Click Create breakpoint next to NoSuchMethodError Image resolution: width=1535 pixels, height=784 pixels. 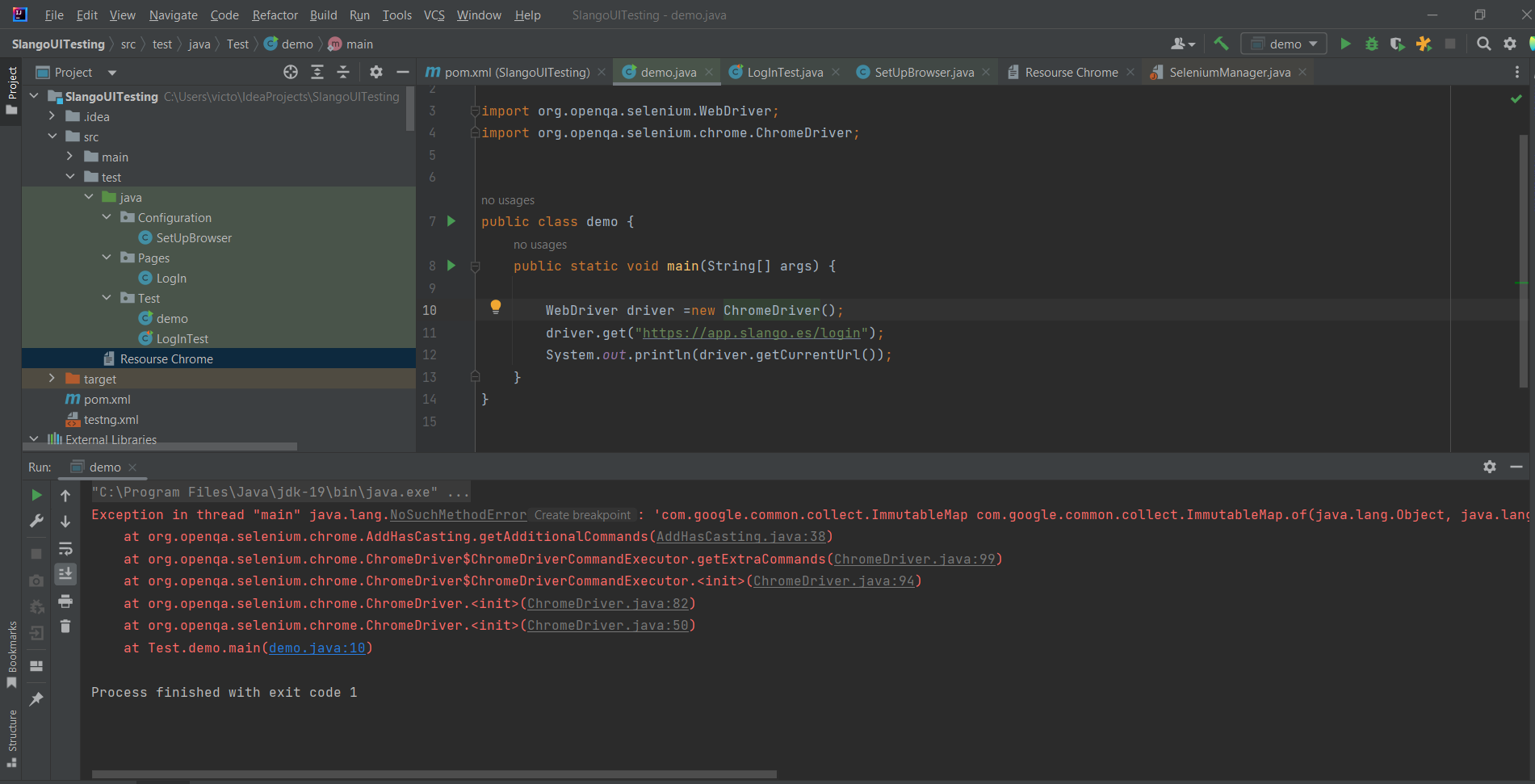(582, 515)
